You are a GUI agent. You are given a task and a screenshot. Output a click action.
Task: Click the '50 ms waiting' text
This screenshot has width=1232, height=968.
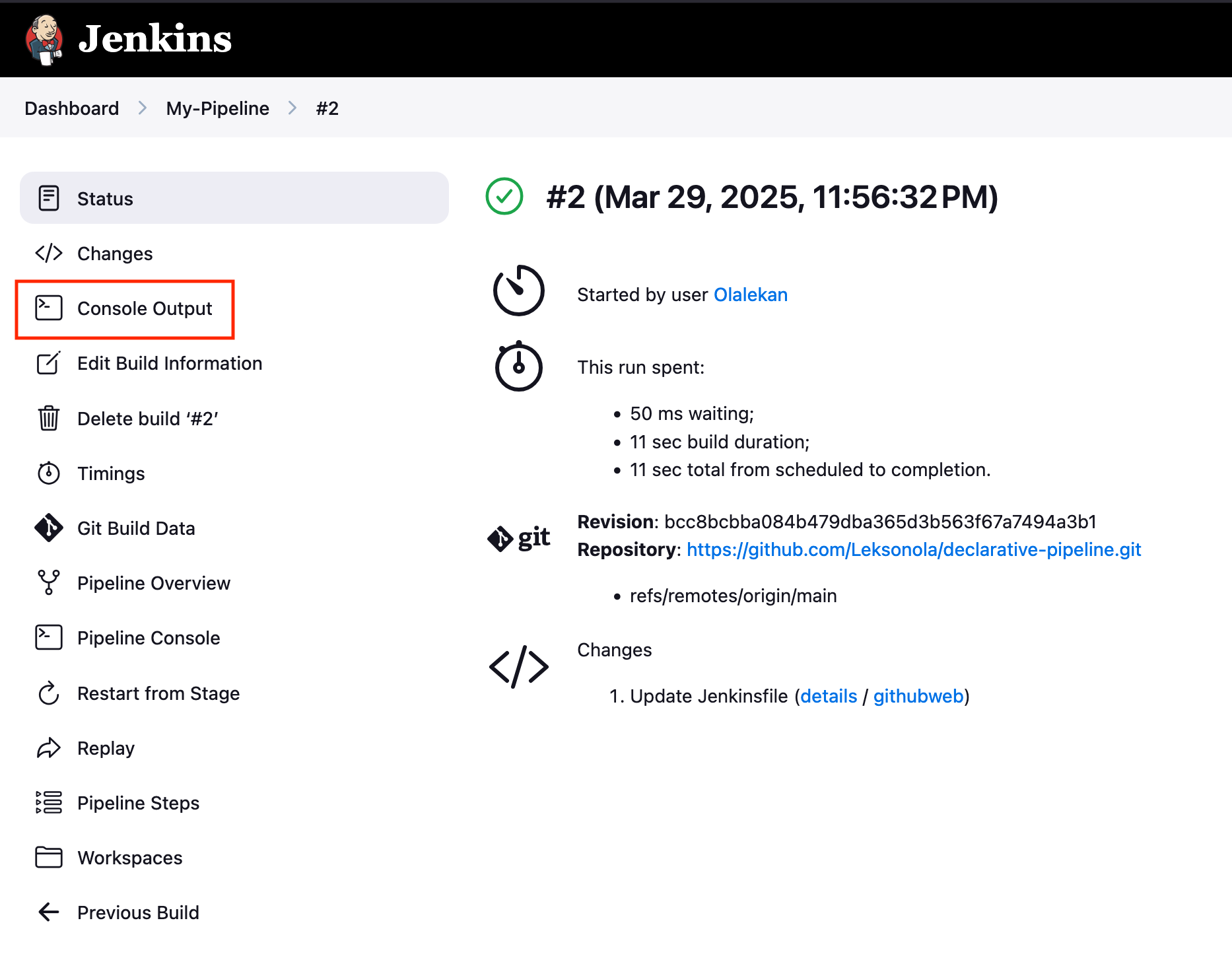pyautogui.click(x=692, y=413)
